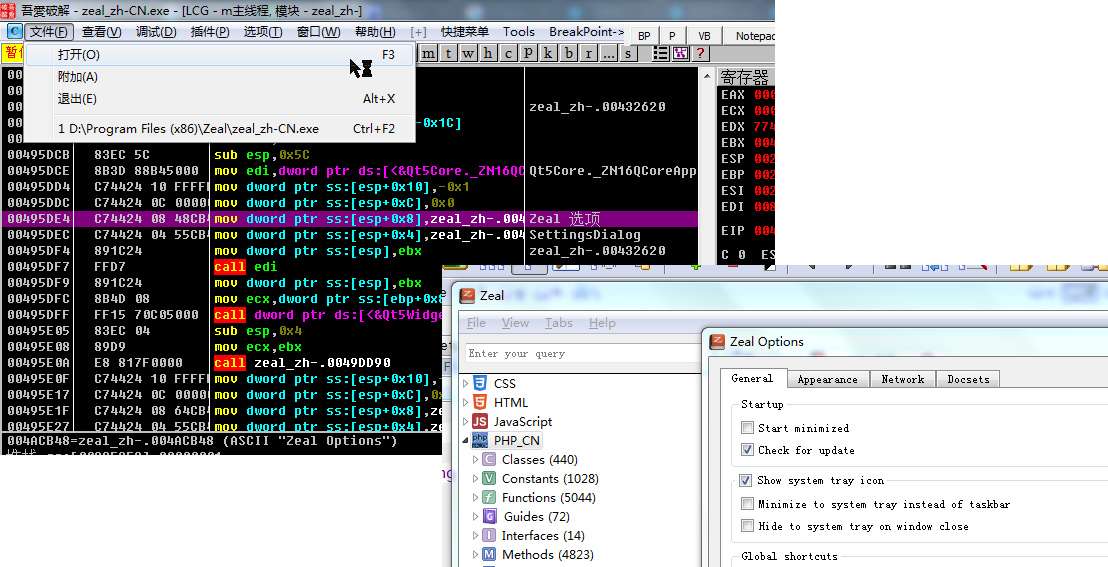Click the purple appearance options toolbar icon

click(x=681, y=53)
